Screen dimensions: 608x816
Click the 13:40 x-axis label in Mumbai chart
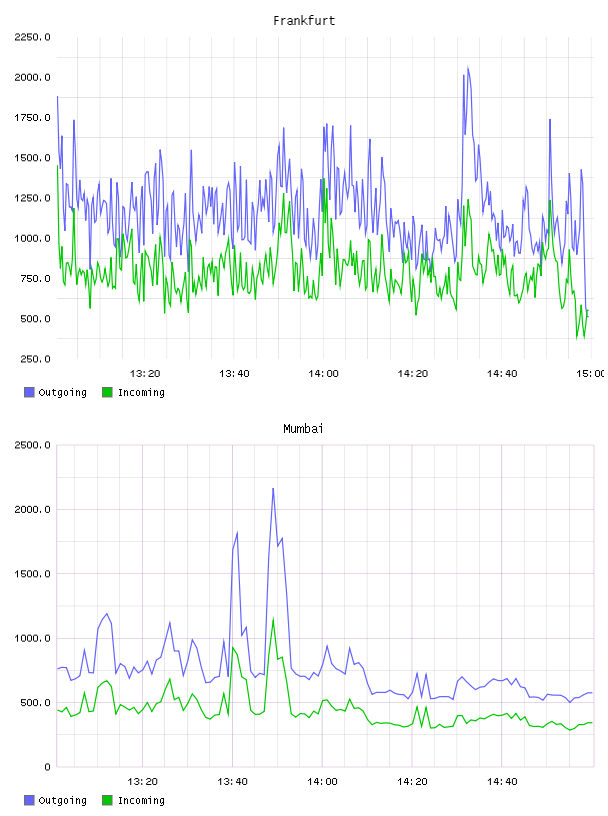(x=232, y=782)
